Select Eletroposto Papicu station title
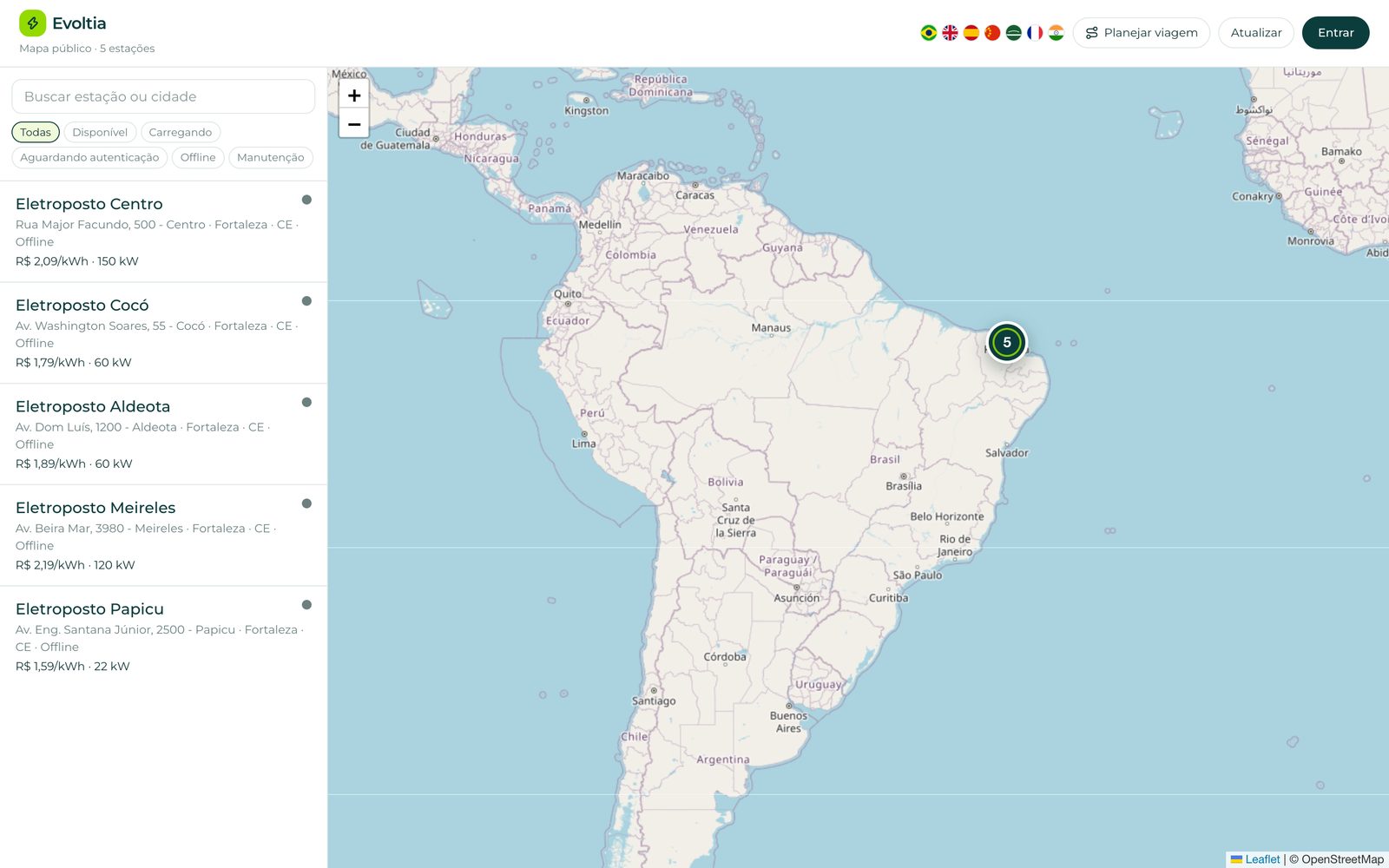Image resolution: width=1389 pixels, height=868 pixels. tap(89, 609)
